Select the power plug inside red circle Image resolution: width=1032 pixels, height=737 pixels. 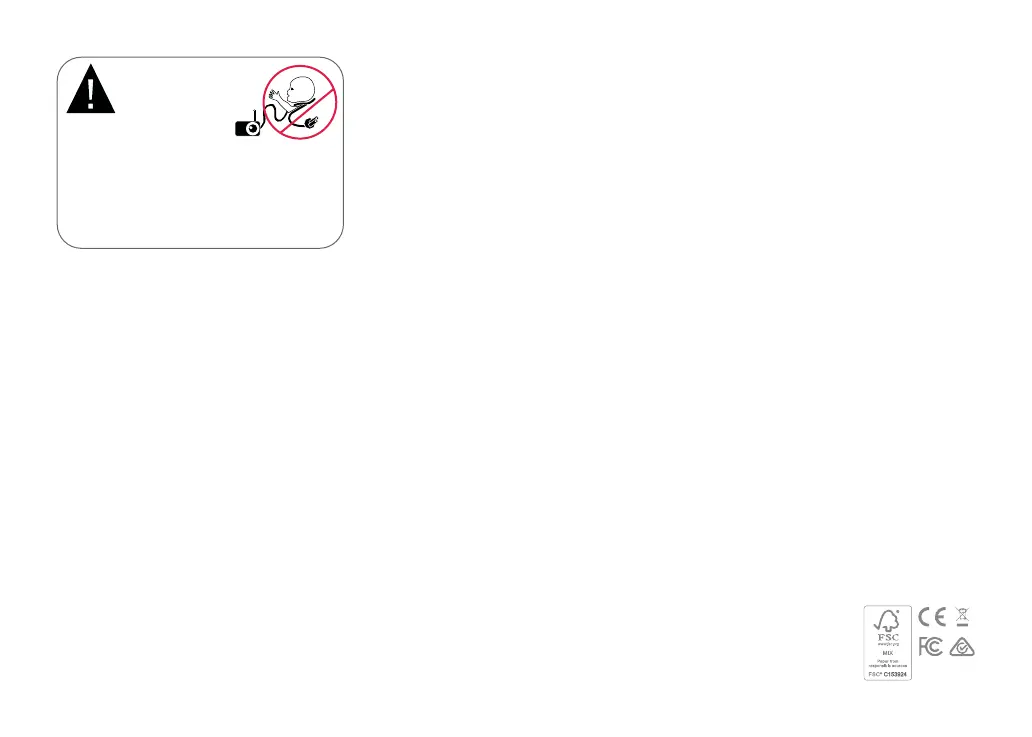[311, 122]
